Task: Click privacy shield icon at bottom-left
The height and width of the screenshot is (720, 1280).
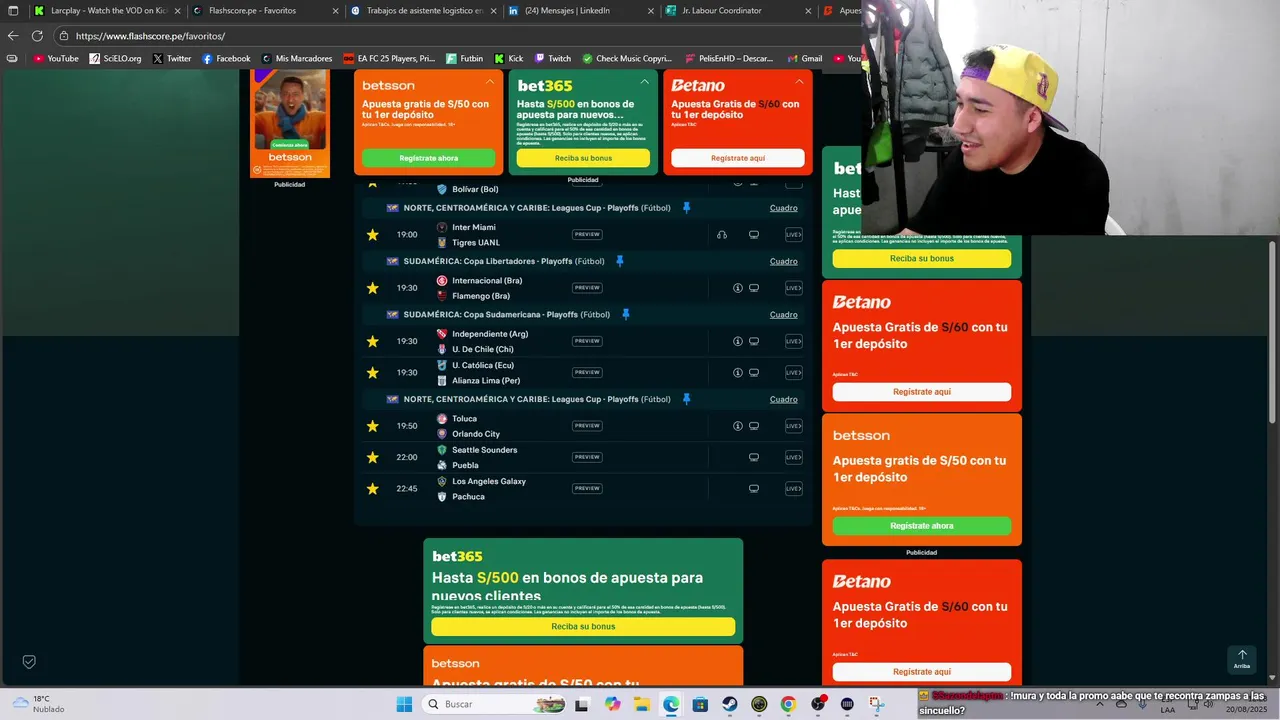Action: click(x=29, y=662)
